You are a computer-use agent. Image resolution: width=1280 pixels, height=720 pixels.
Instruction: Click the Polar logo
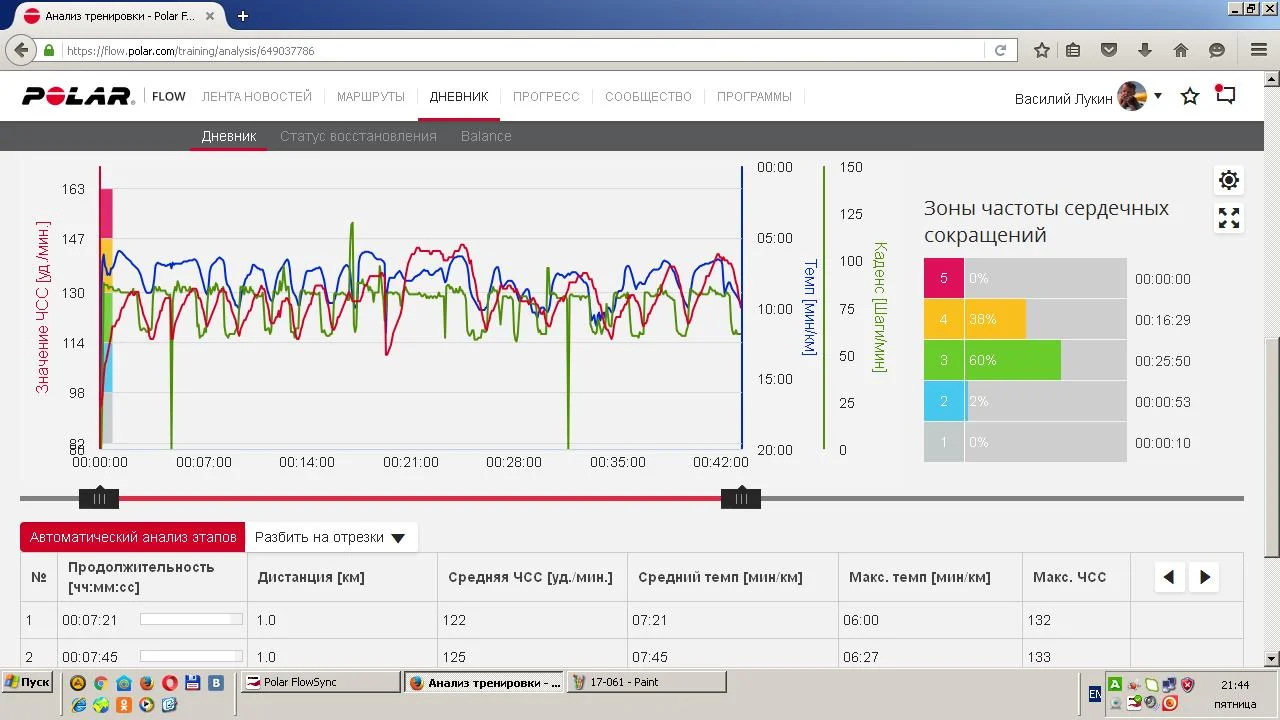tap(78, 97)
